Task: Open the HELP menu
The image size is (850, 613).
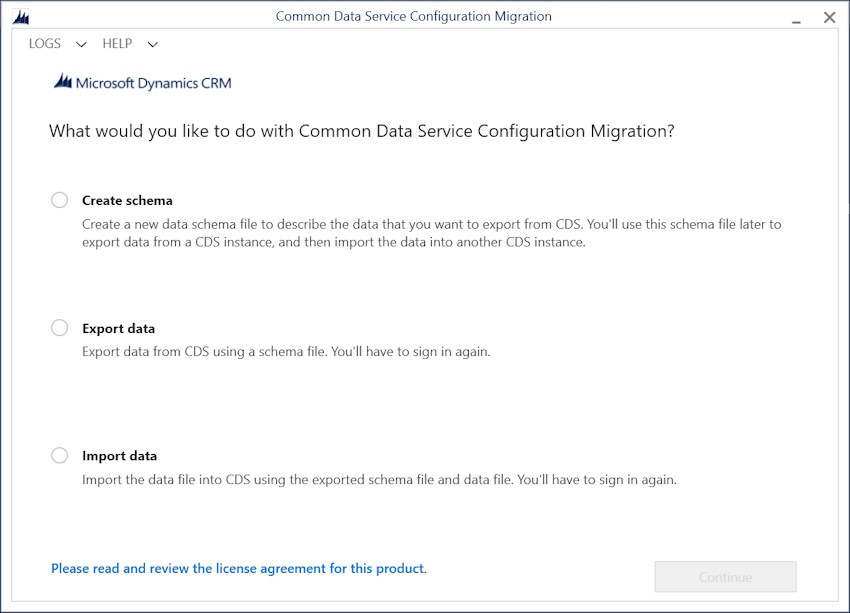Action: point(117,43)
